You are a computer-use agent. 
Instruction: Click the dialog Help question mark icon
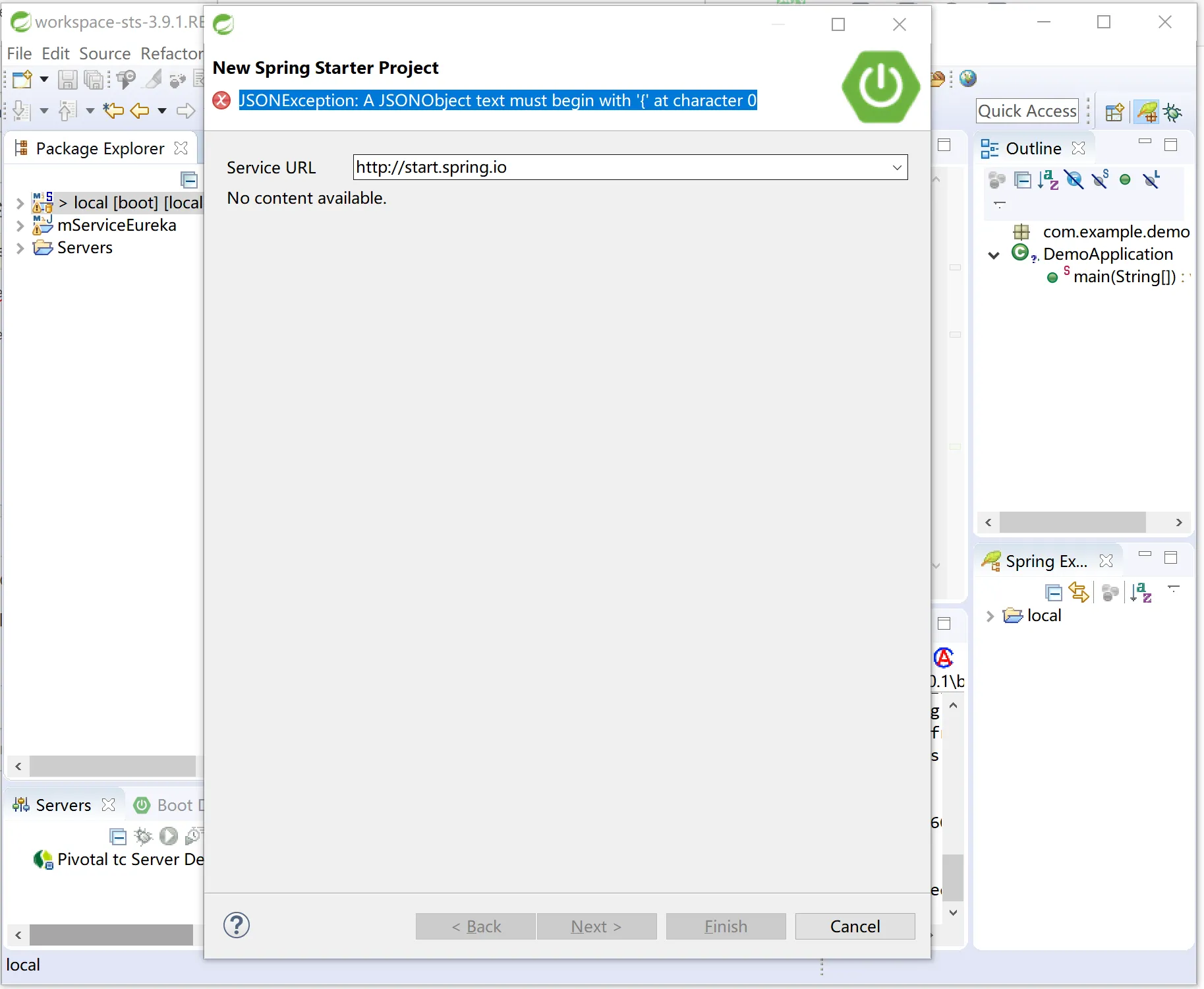click(237, 925)
